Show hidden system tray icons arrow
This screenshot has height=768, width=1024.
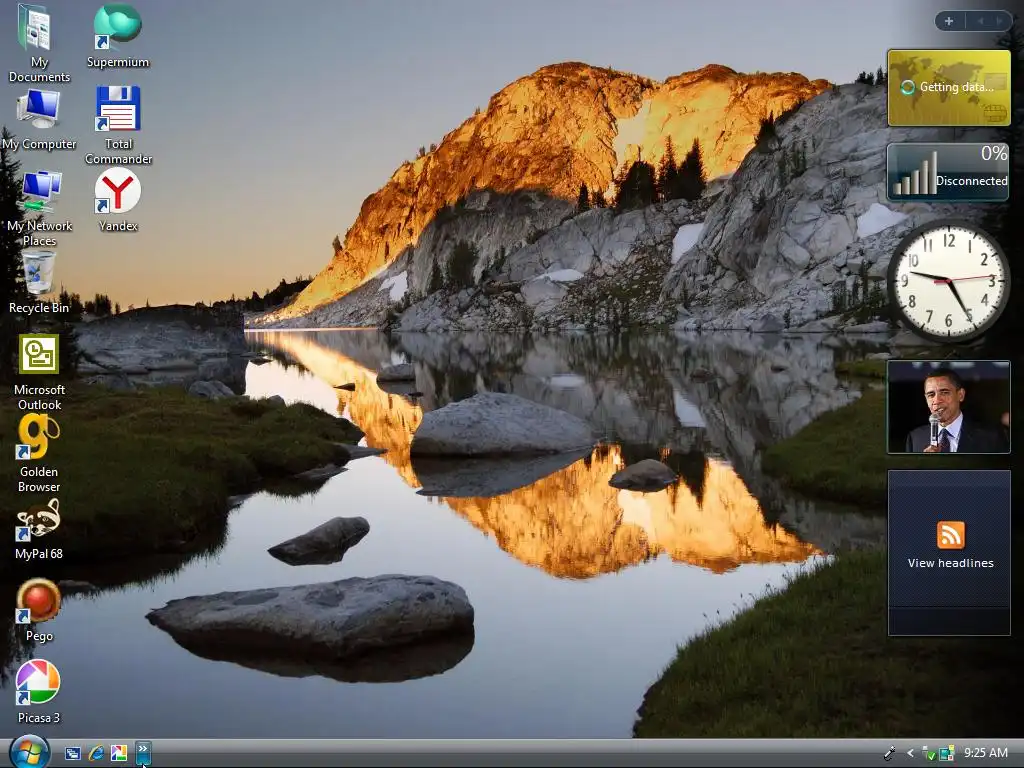[x=910, y=753]
